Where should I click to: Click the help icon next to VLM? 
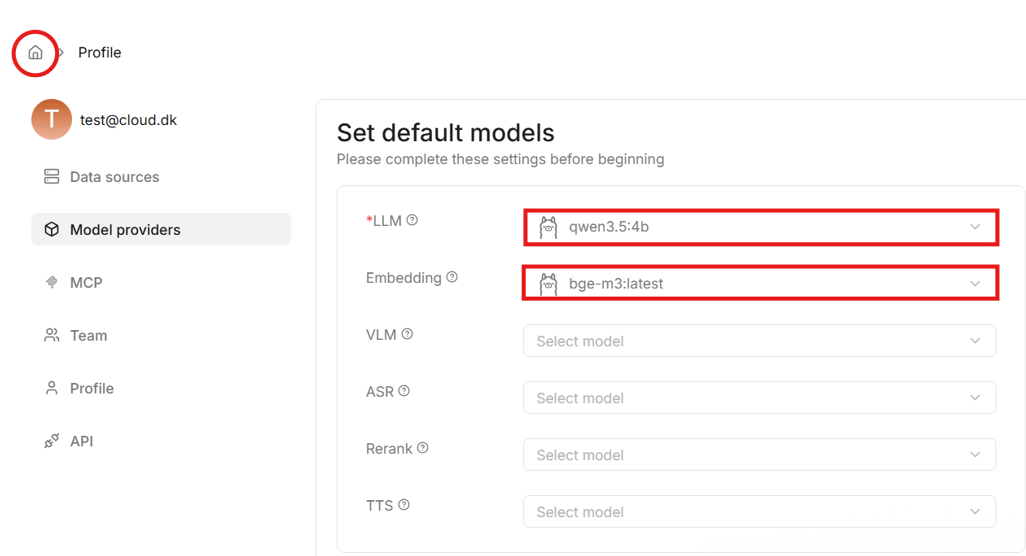tap(407, 334)
